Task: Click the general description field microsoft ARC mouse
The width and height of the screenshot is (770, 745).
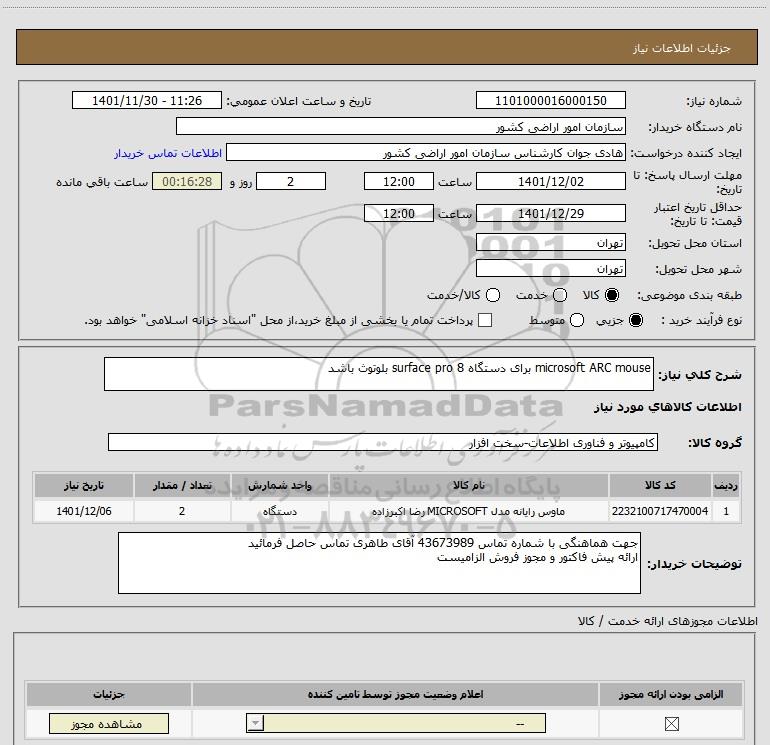Action: tap(379, 374)
